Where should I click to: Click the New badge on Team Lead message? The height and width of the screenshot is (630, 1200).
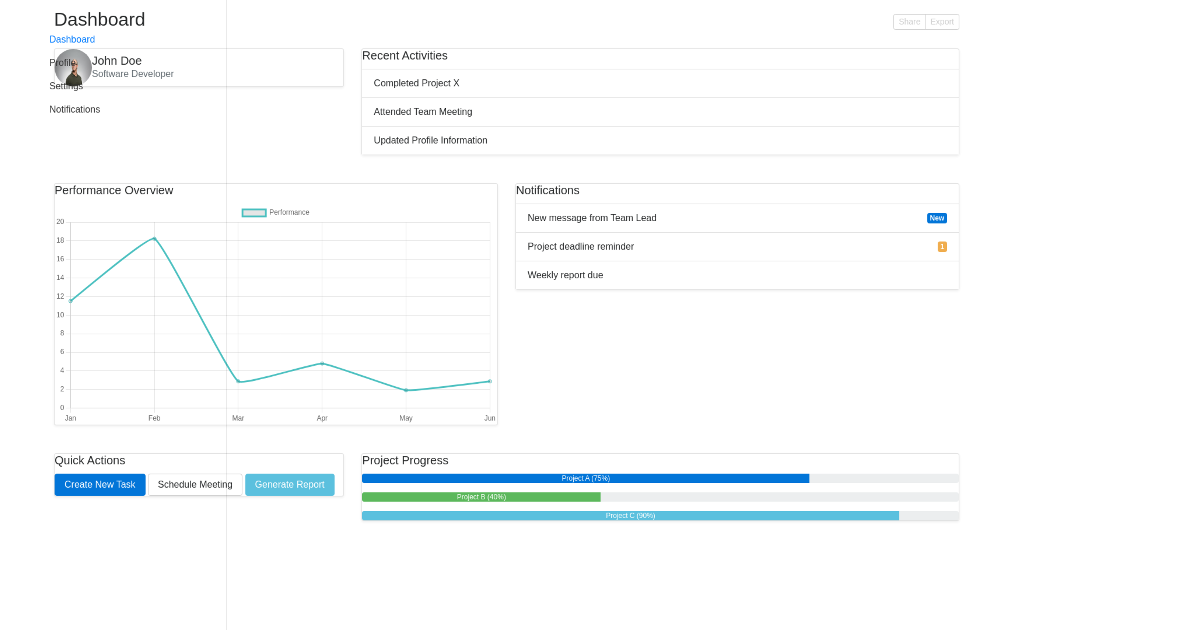936,217
